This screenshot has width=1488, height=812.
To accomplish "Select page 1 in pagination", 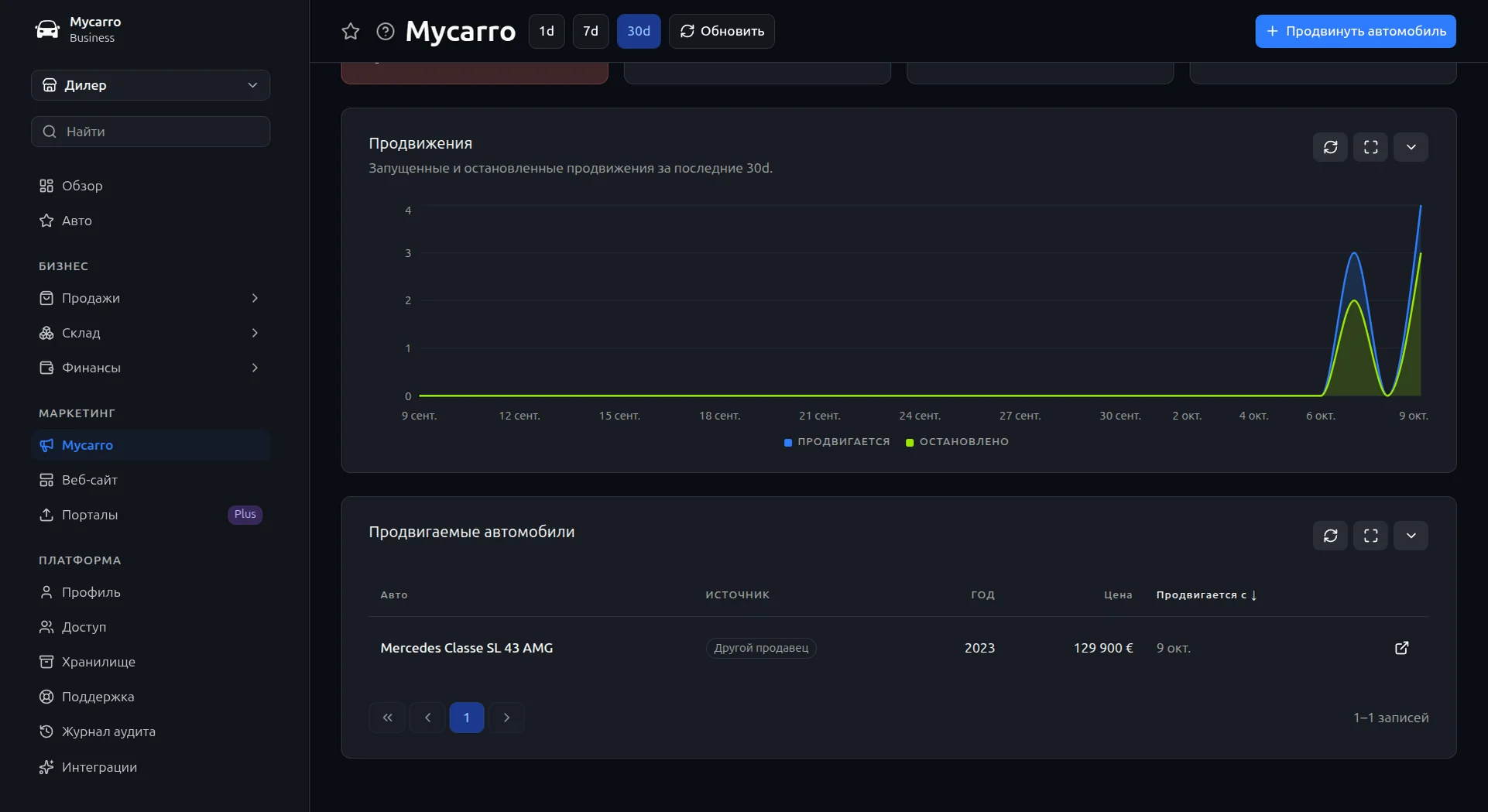I will click(467, 718).
